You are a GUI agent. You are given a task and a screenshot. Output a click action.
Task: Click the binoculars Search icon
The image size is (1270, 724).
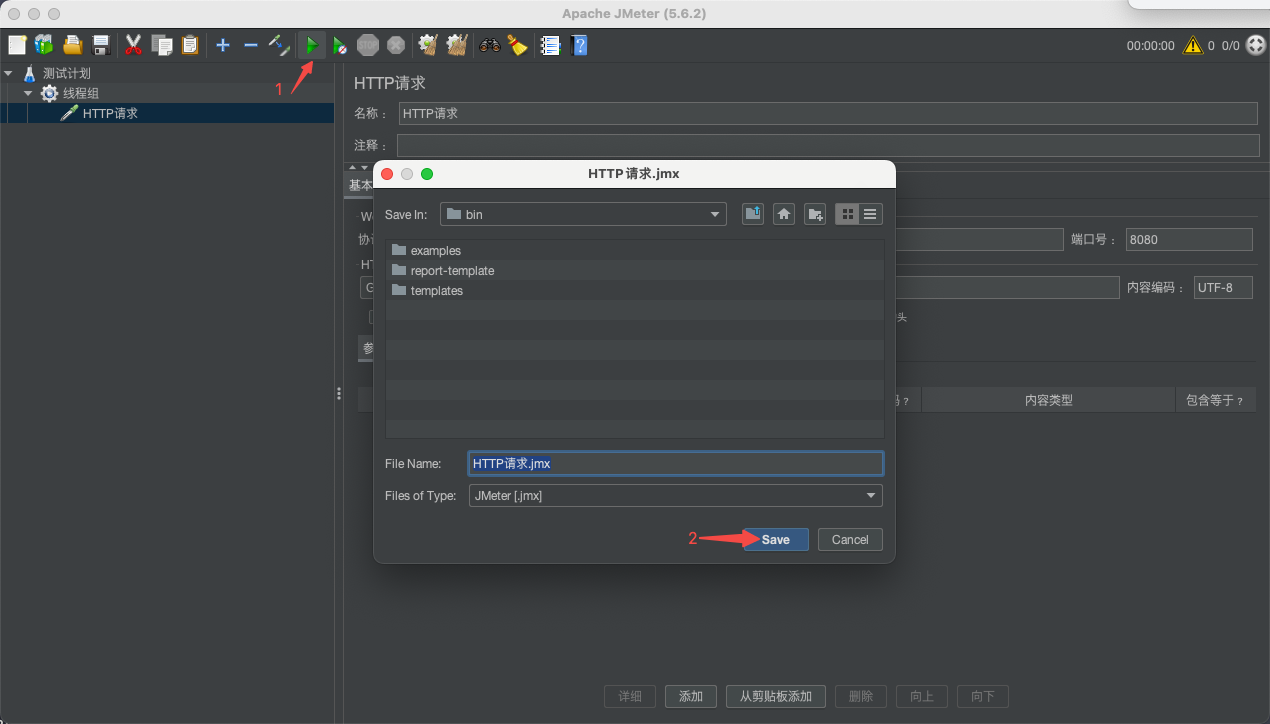(x=489, y=45)
